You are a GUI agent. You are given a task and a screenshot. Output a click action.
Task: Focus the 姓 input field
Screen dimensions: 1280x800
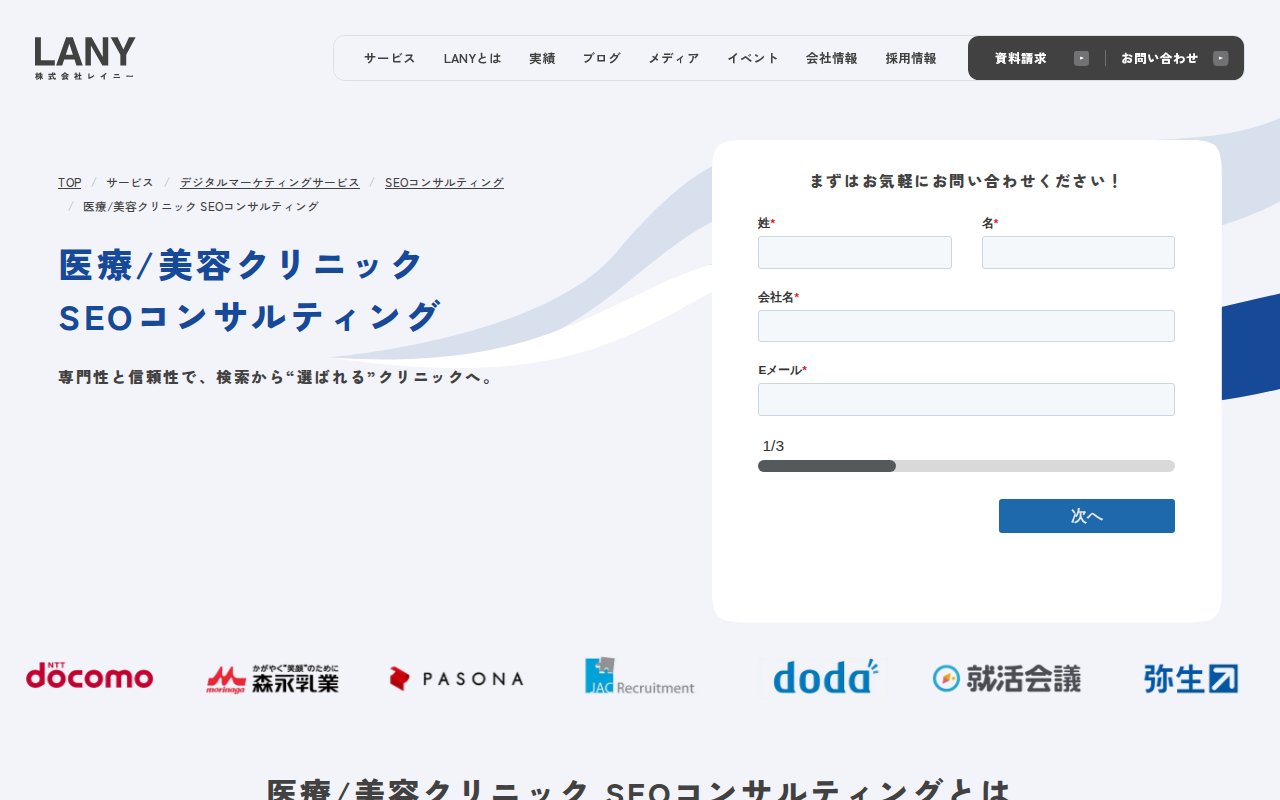coord(855,252)
